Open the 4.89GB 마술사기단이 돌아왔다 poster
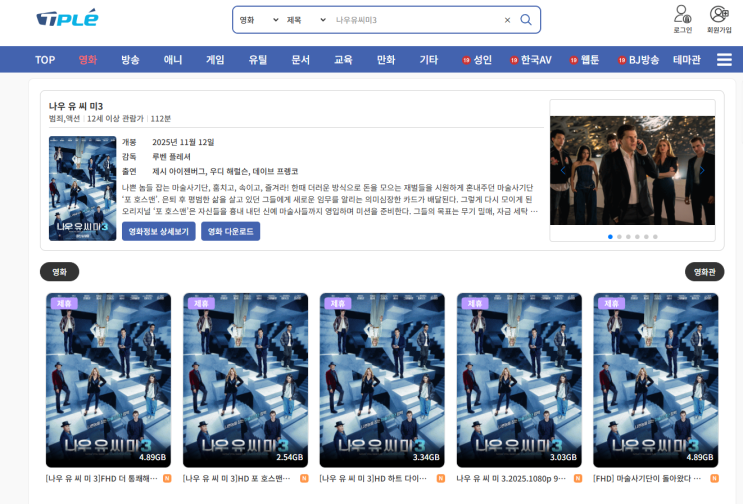743x504 pixels. [x=656, y=380]
